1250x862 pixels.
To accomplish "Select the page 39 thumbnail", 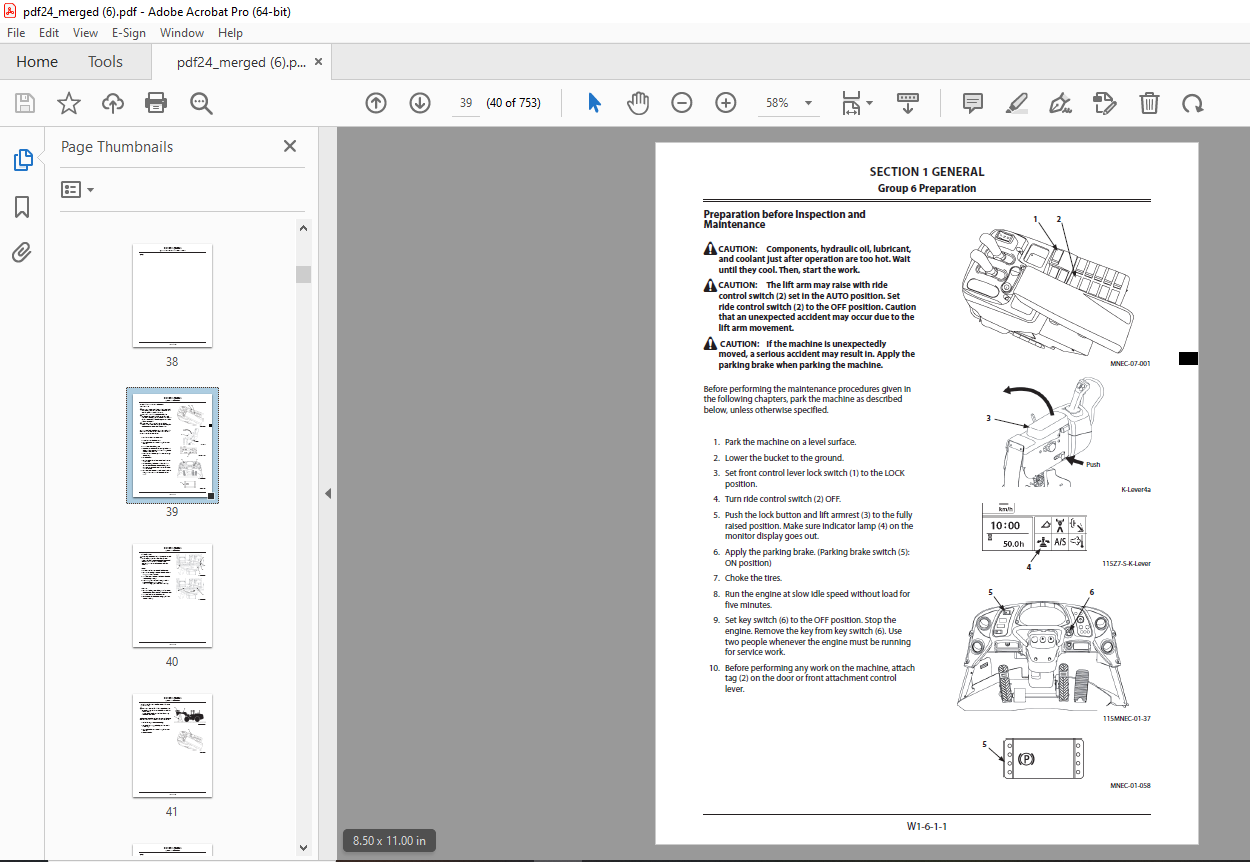I will click(172, 445).
